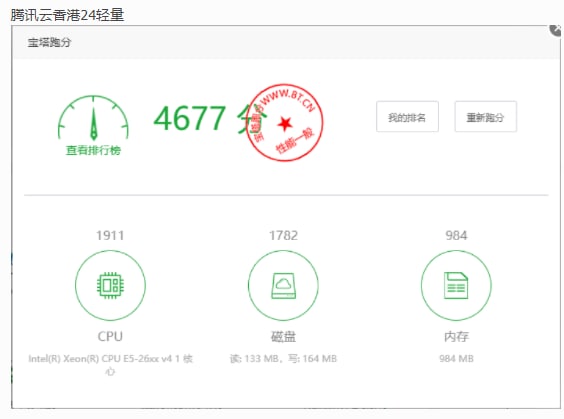Click the 内存 label text

(456, 337)
